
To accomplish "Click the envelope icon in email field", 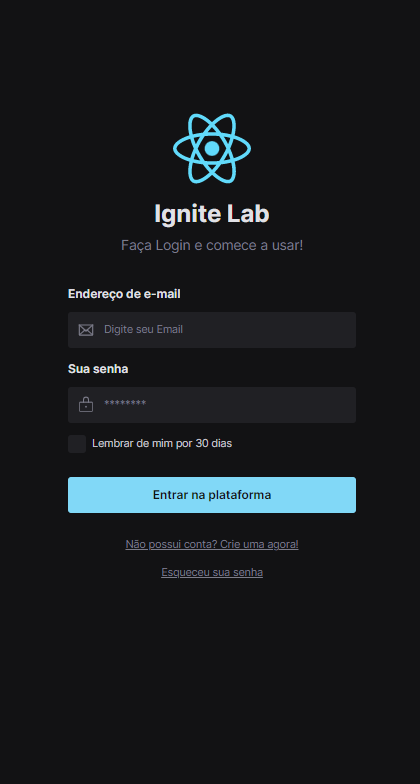I will tap(86, 330).
